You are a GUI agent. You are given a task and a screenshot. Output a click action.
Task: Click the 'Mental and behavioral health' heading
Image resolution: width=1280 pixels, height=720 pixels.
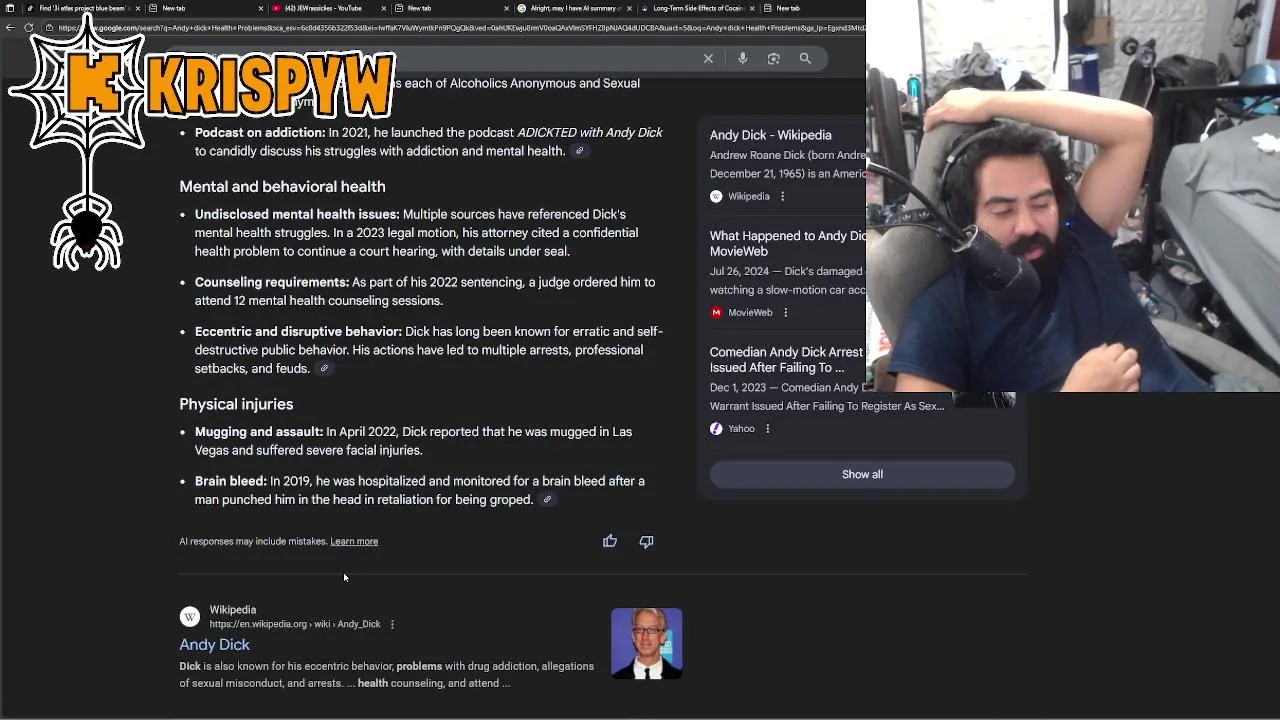point(282,187)
